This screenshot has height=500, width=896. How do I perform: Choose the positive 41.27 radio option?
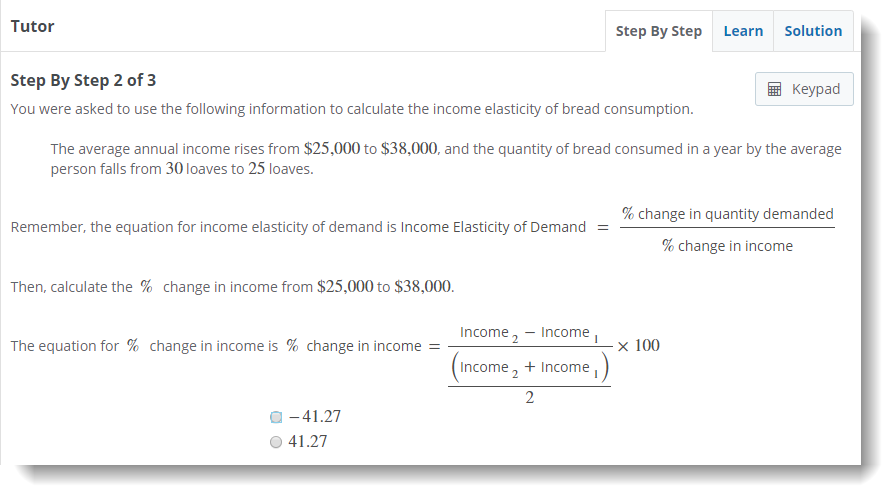click(277, 442)
